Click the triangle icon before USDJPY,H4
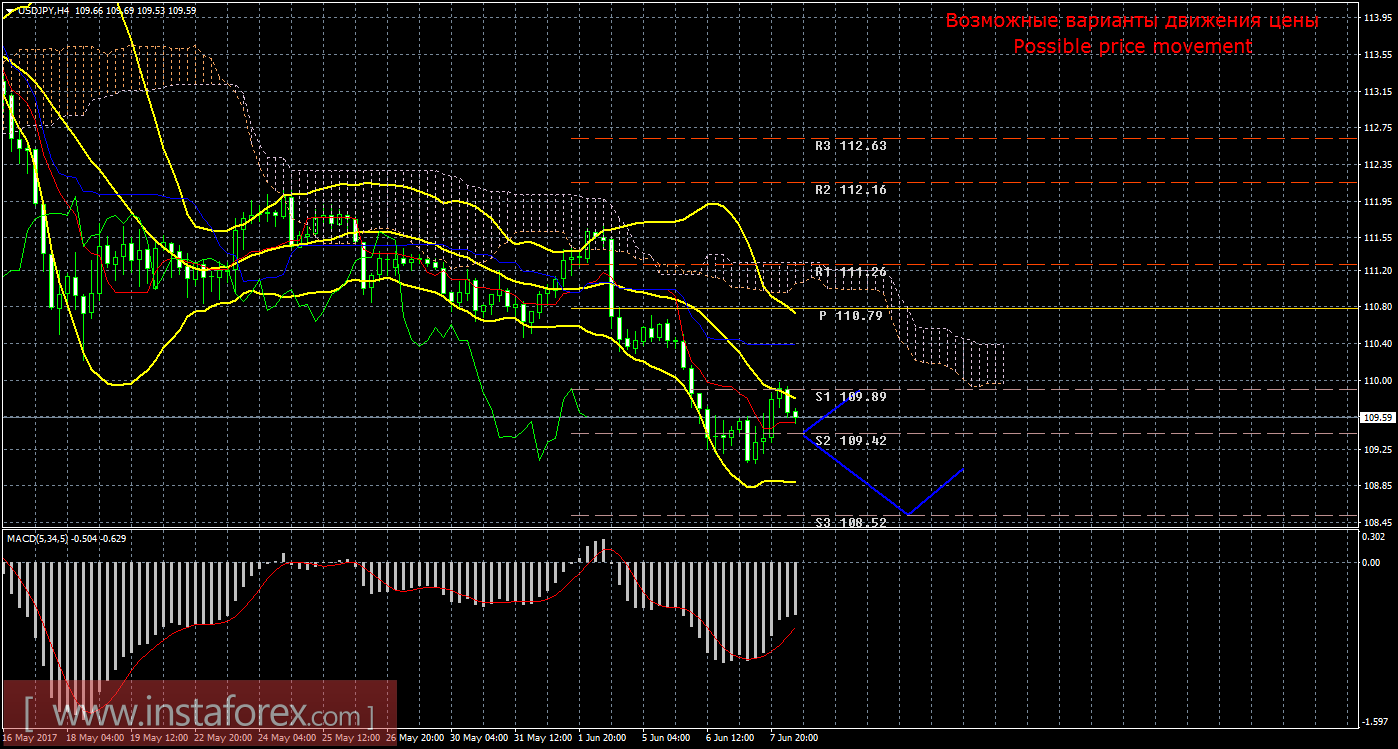Screen dimensions: 1398x749 pyautogui.click(x=8, y=10)
